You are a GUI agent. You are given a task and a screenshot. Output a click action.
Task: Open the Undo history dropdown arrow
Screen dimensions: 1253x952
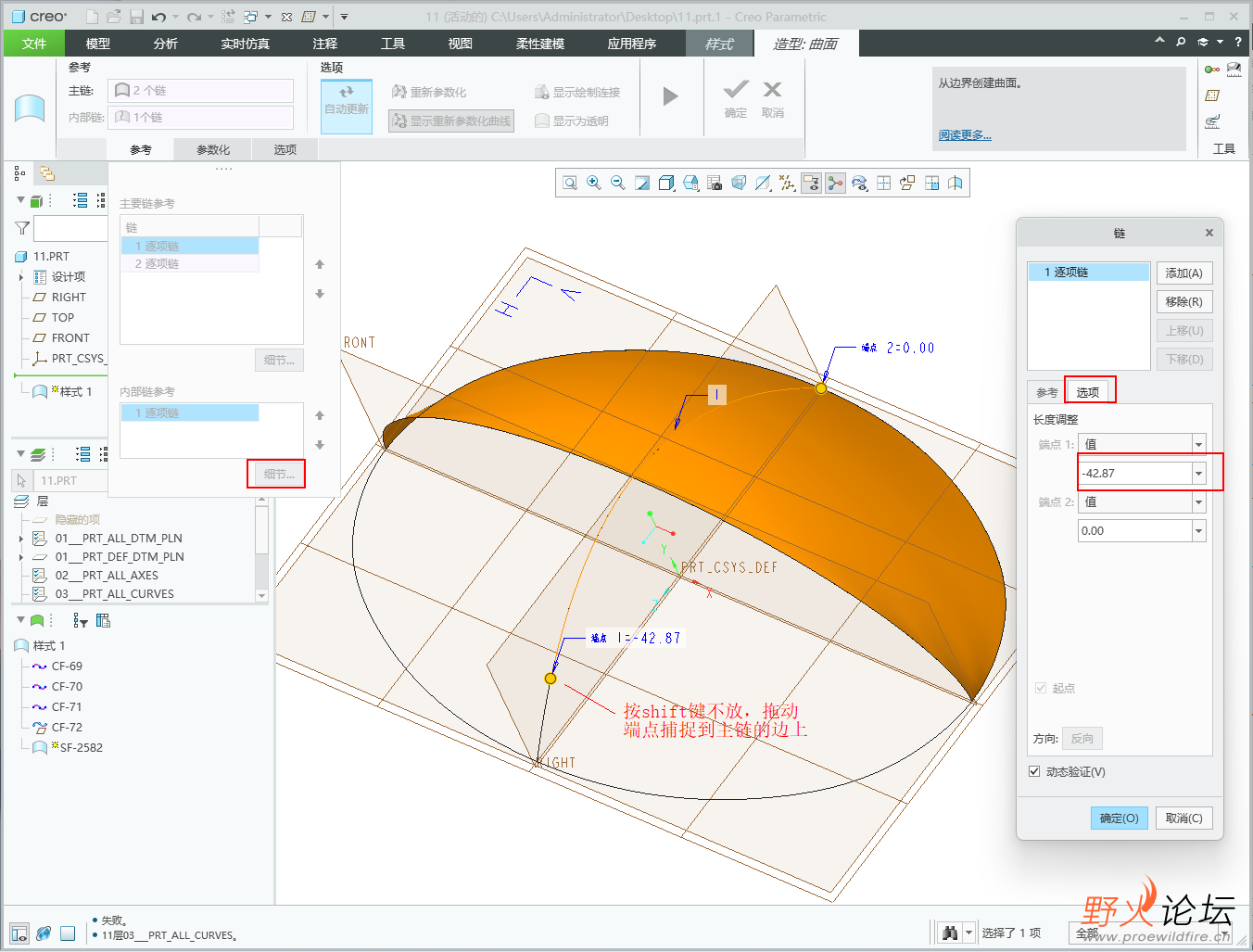[175, 17]
